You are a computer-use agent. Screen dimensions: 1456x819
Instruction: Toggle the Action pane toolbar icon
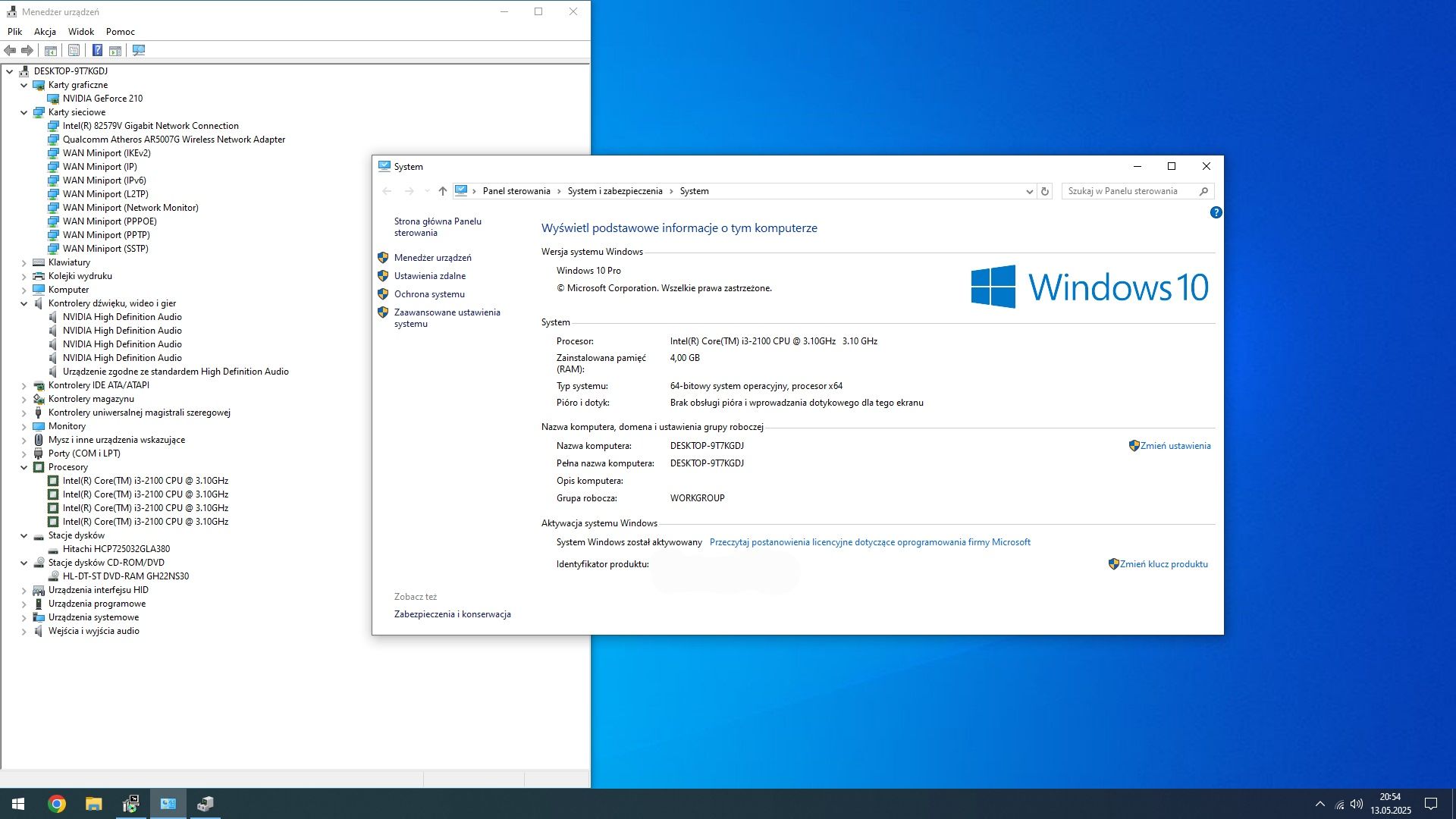point(115,50)
